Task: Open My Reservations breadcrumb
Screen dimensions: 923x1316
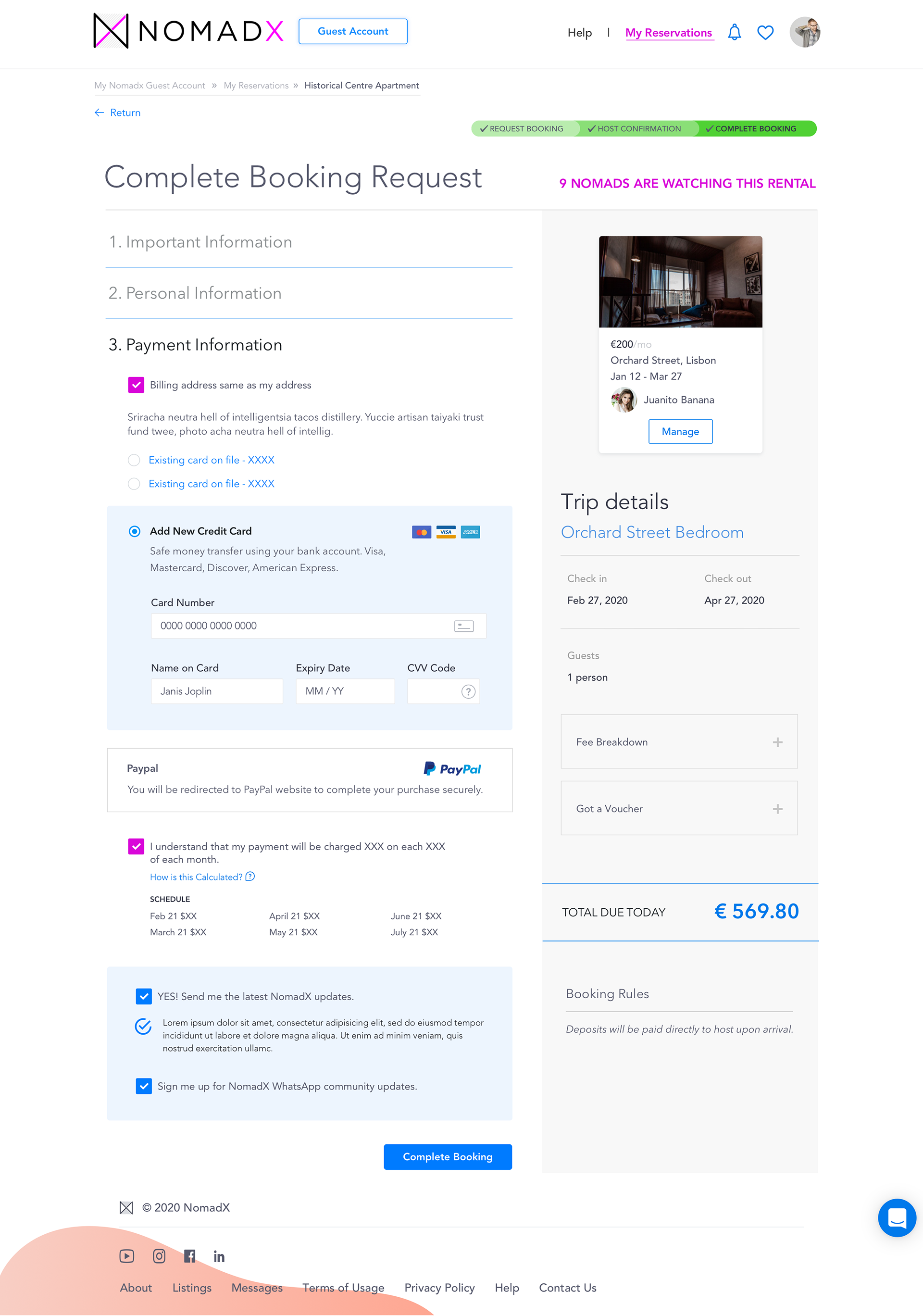Action: tap(256, 86)
